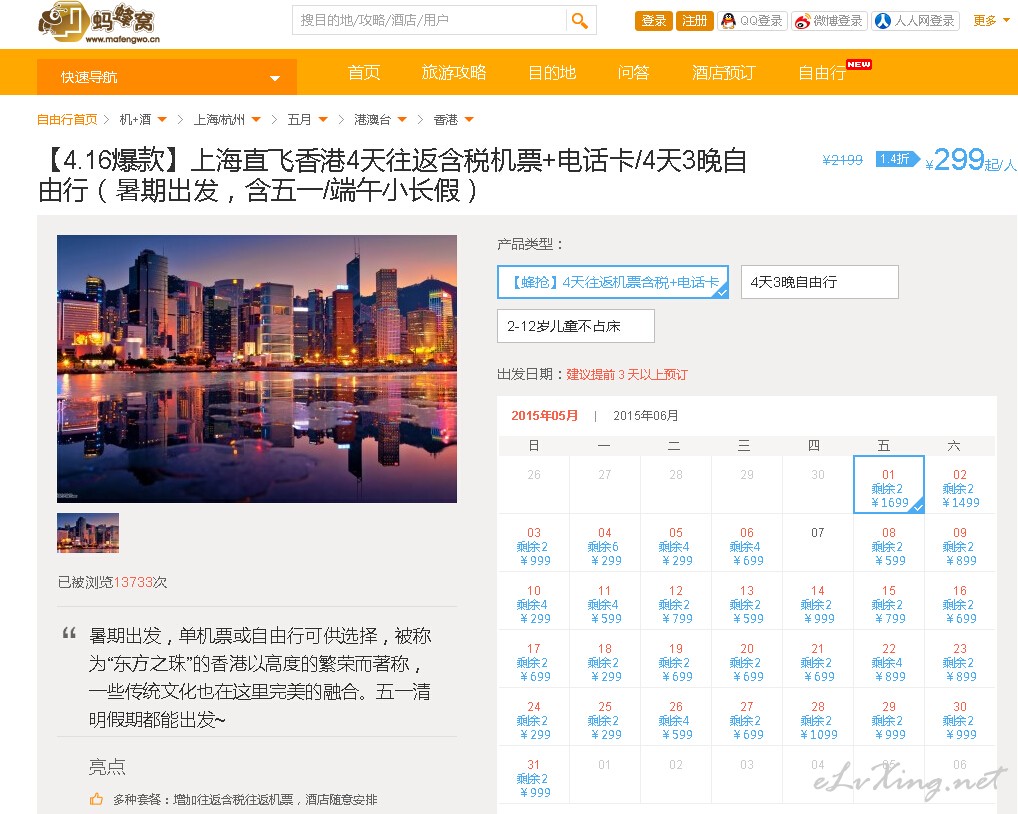1018x814 pixels.
Task: Select product type 【蜂抢】4天往返机票含税+电话卡
Action: tap(613, 282)
